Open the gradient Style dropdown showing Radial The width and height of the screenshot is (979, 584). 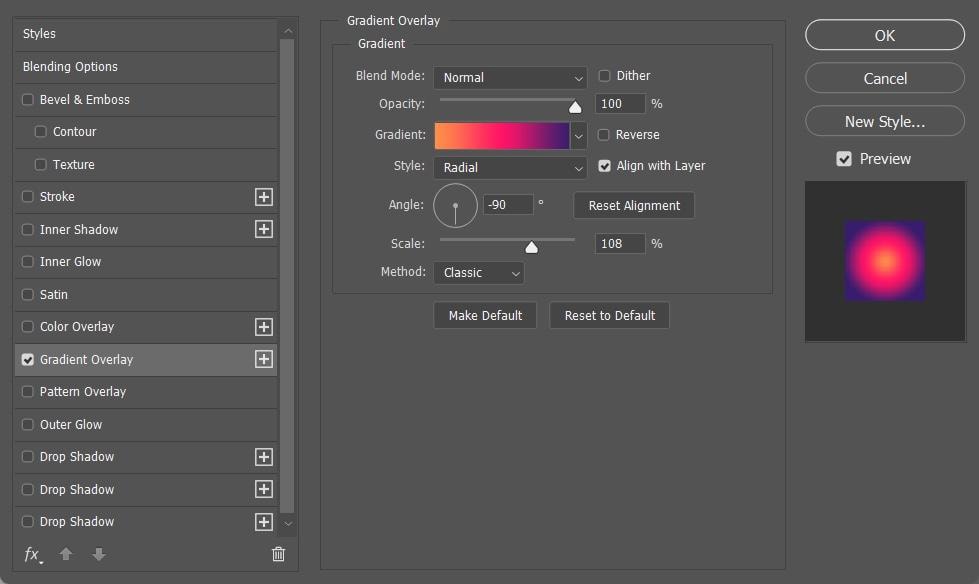(x=510, y=167)
